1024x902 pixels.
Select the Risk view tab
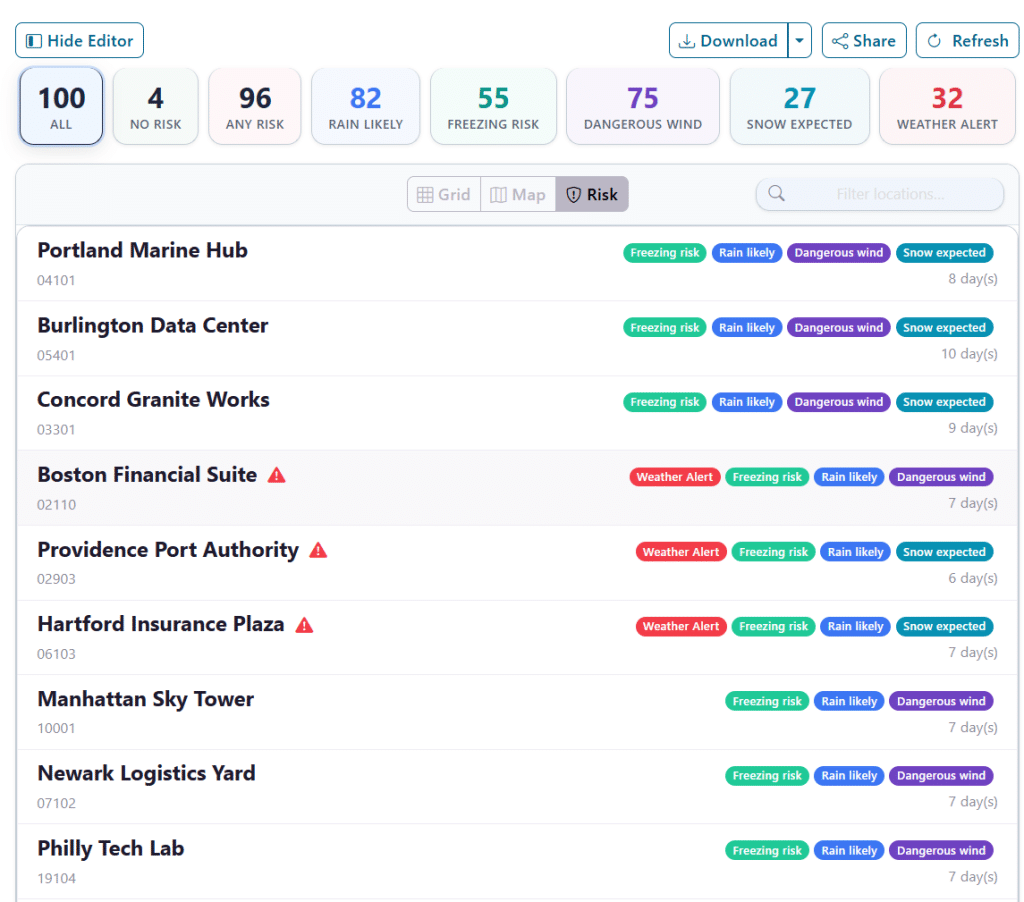coord(592,195)
